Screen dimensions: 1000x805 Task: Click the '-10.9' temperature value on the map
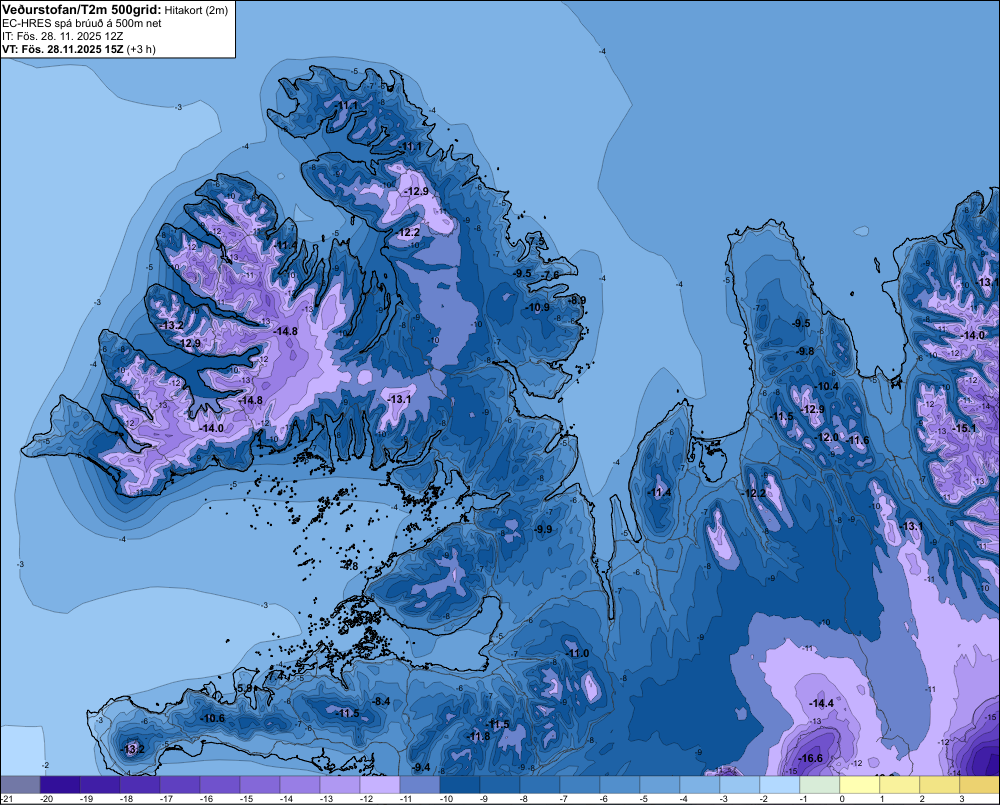(x=538, y=307)
